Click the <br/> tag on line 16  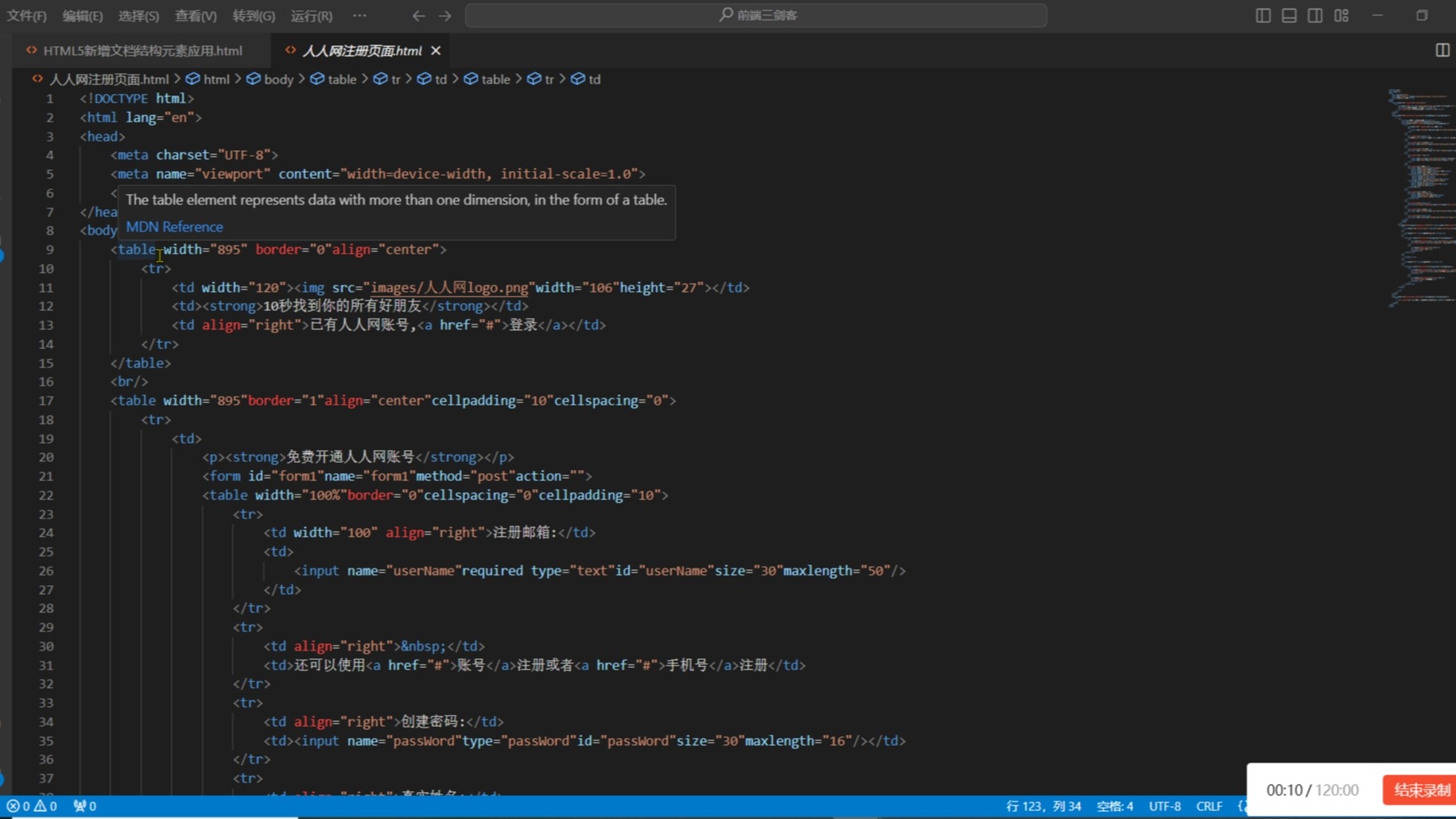[129, 381]
